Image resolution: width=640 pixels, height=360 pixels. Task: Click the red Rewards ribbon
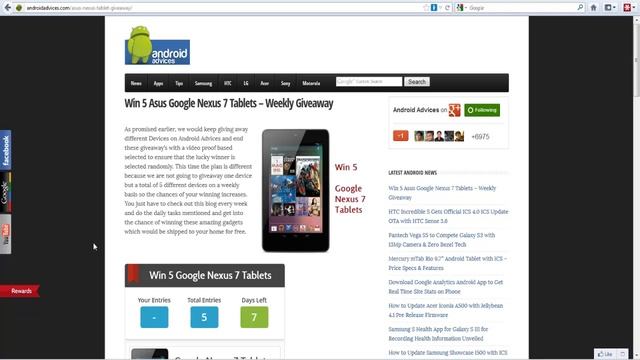[x=20, y=291]
